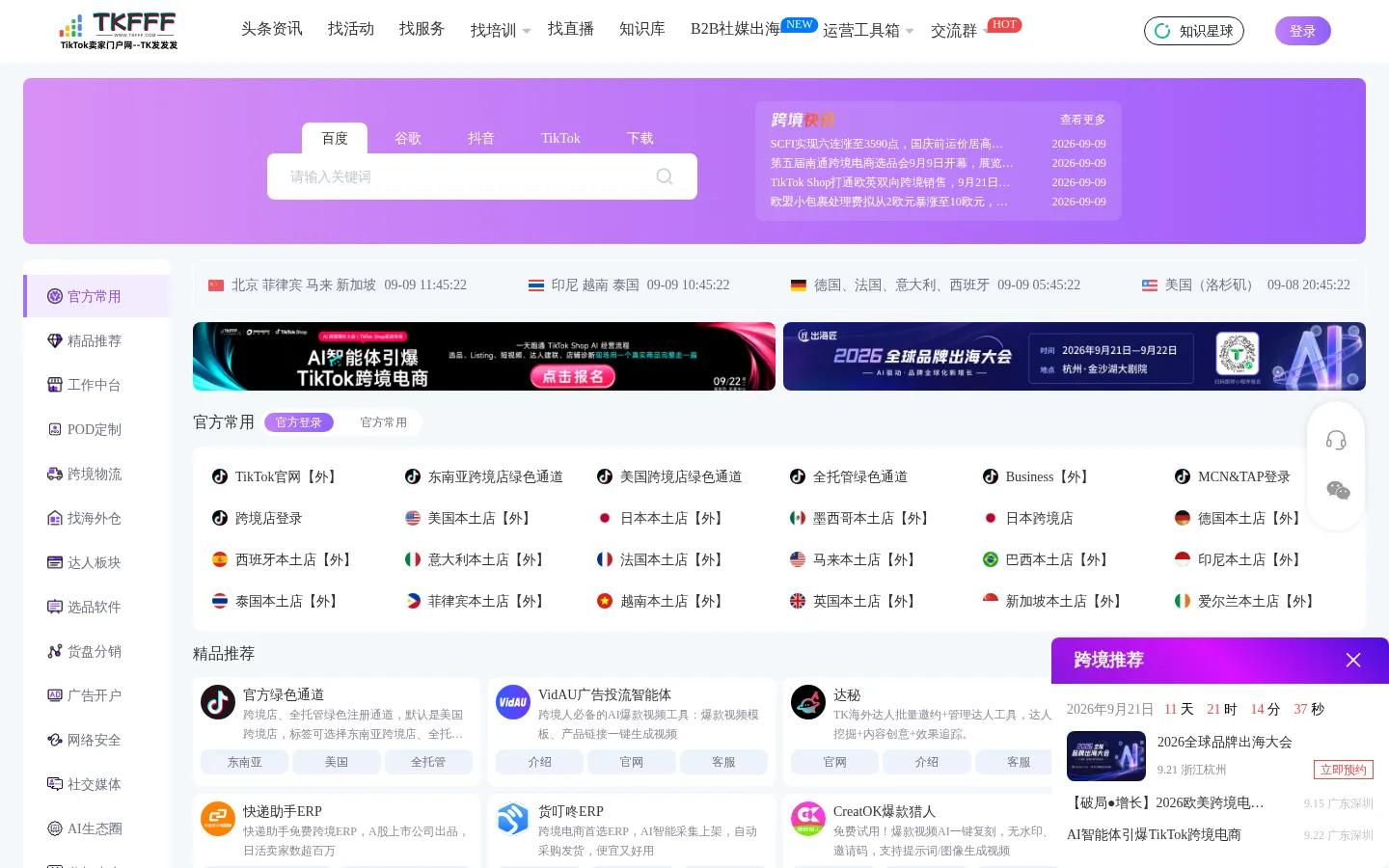Open the AI智能体引爆 TikTok跨境电商 banner
This screenshot has width=1389, height=868.
[x=484, y=357]
